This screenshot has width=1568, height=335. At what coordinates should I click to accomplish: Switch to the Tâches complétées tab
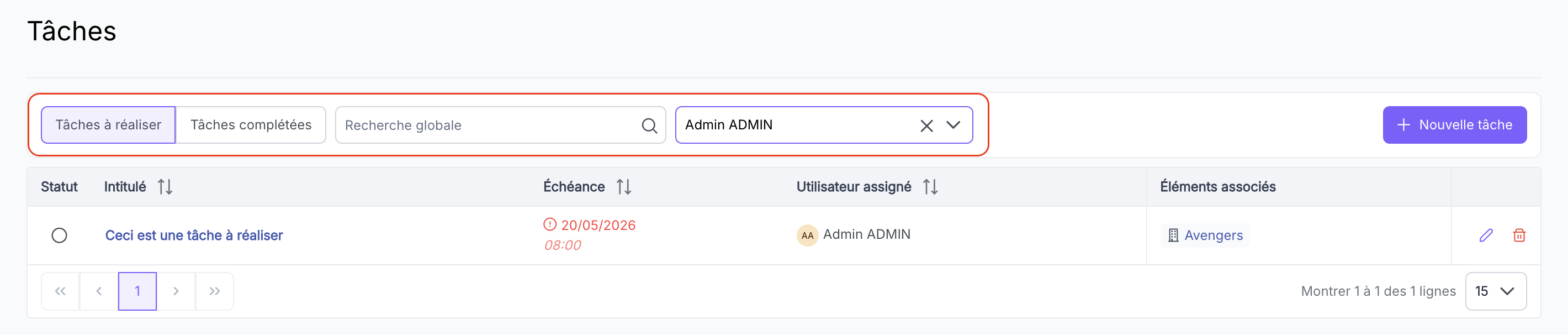click(x=251, y=125)
